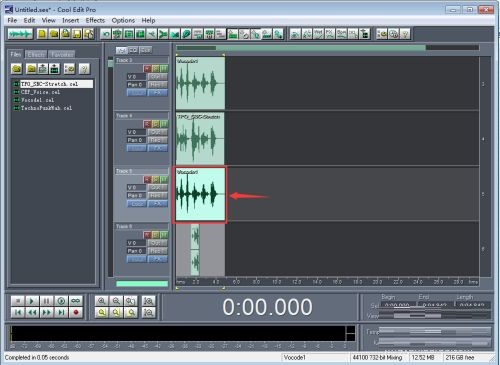Open the View menu
This screenshot has height=365, width=500.
[49, 20]
